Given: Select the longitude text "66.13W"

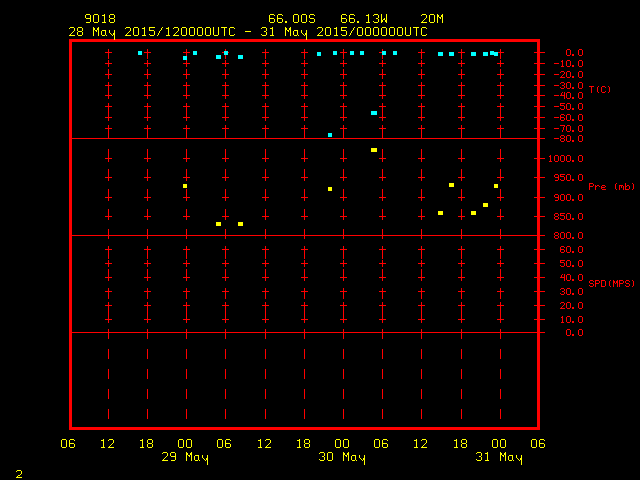Looking at the screenshot, I should [361, 19].
